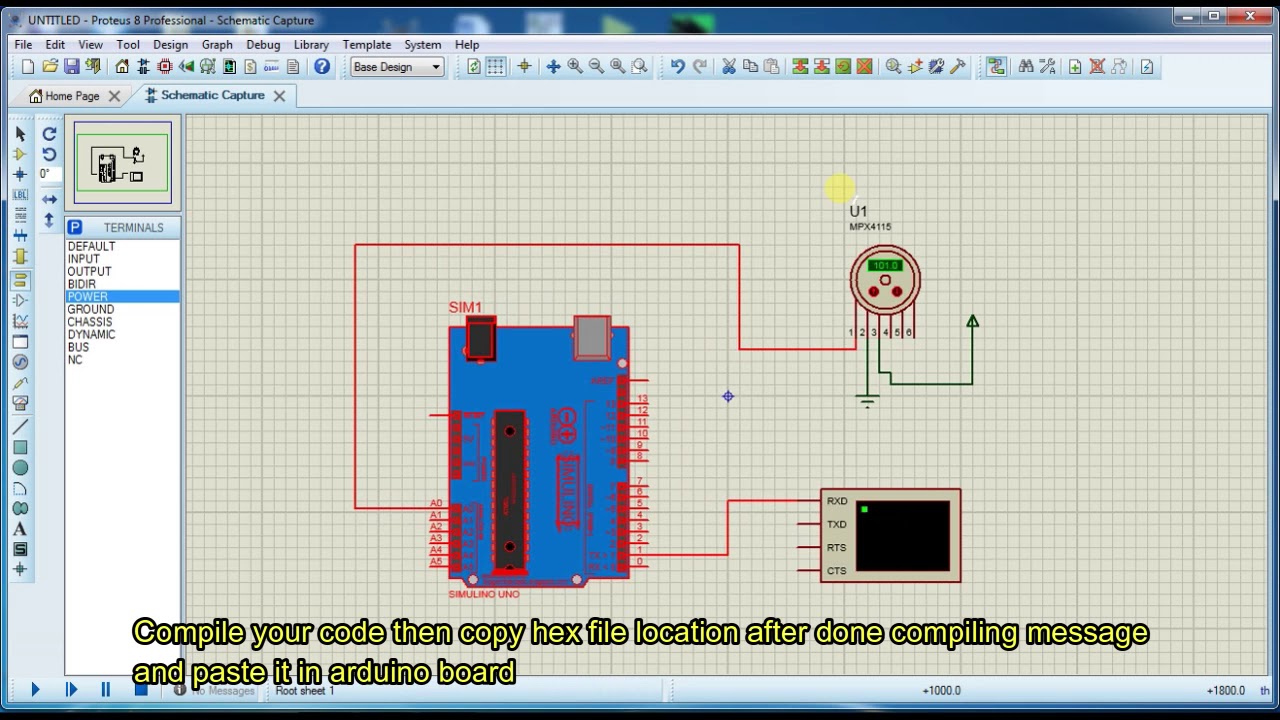Create a new project with the New icon
Image resolution: width=1280 pixels, height=720 pixels.
(x=28, y=66)
